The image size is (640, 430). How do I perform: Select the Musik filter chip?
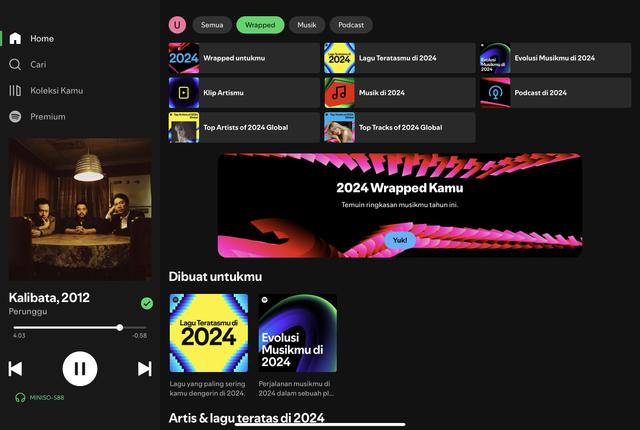(x=307, y=25)
